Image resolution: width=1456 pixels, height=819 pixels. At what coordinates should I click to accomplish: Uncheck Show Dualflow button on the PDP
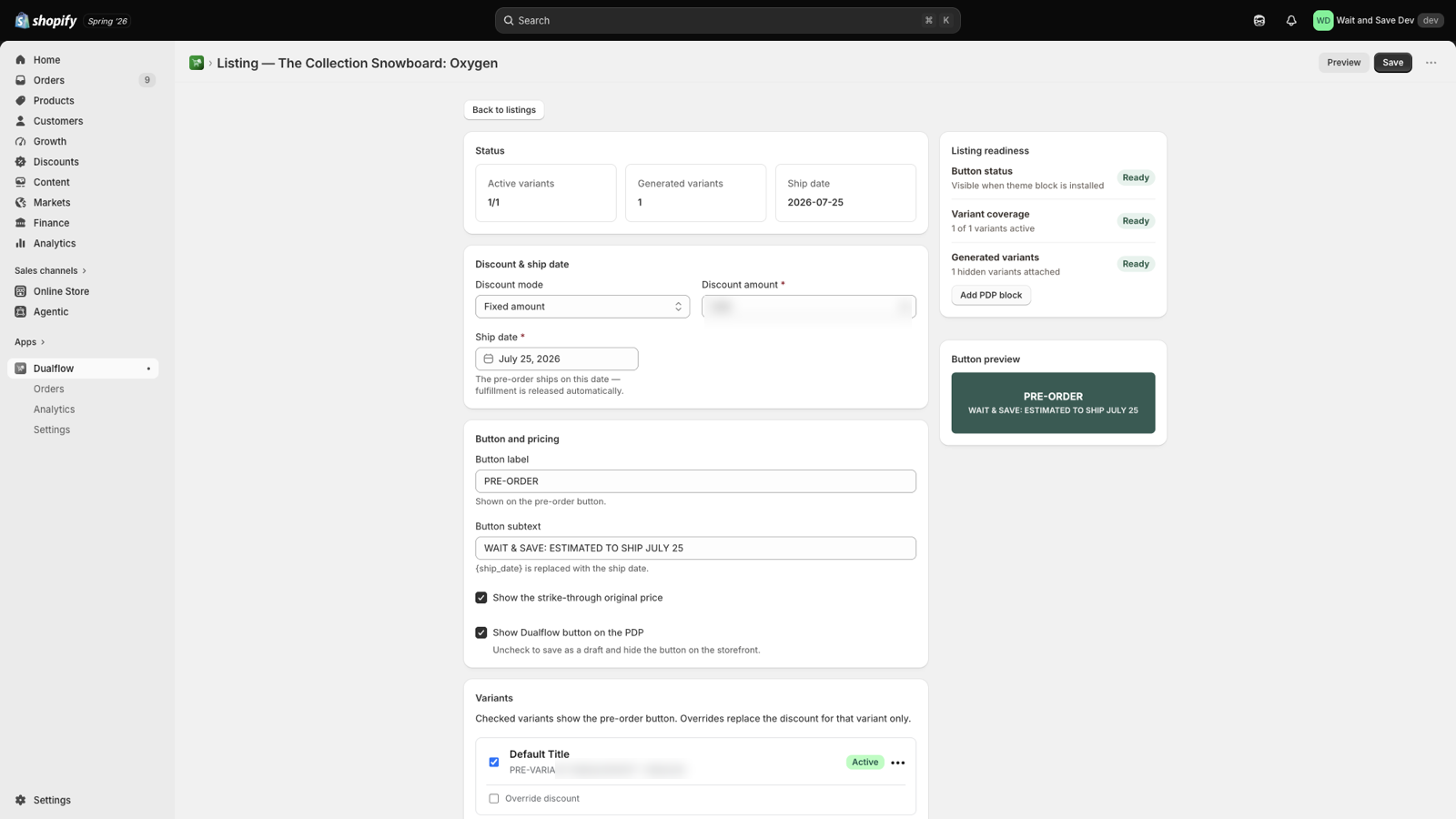point(481,632)
